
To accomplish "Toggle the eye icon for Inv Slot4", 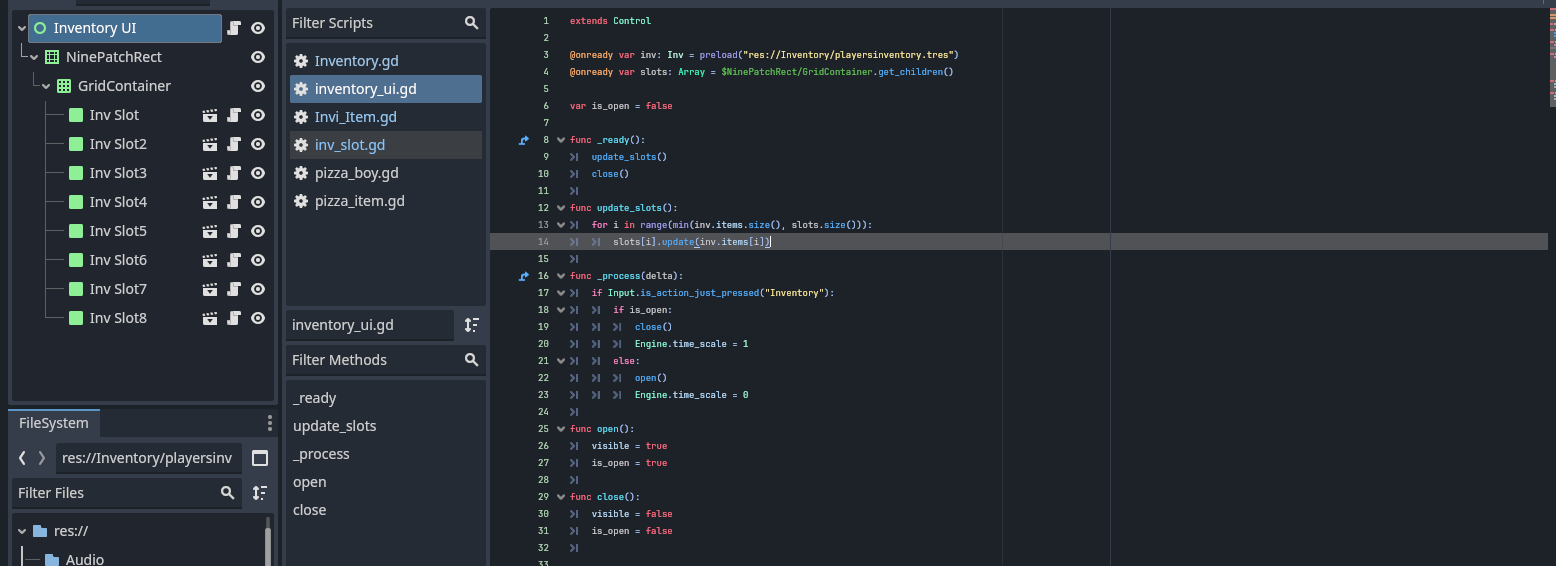I will (x=258, y=202).
